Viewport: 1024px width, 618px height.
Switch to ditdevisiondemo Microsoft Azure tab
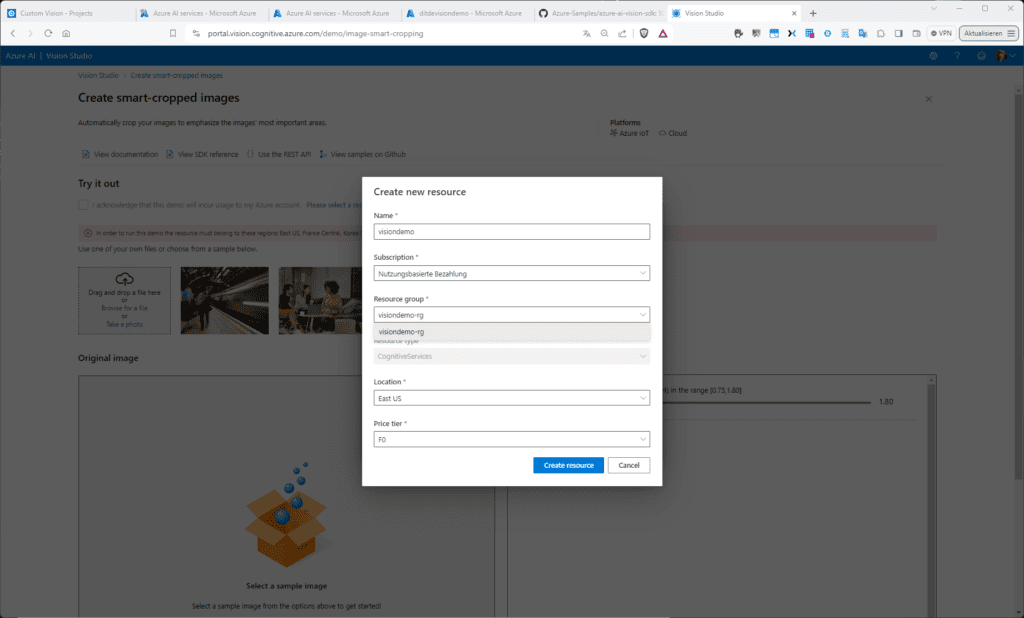pos(470,13)
